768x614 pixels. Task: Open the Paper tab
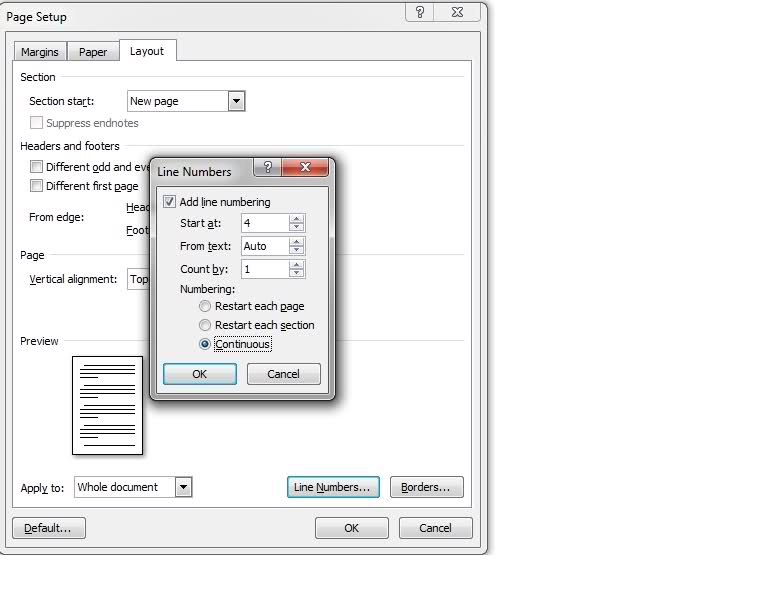click(93, 52)
